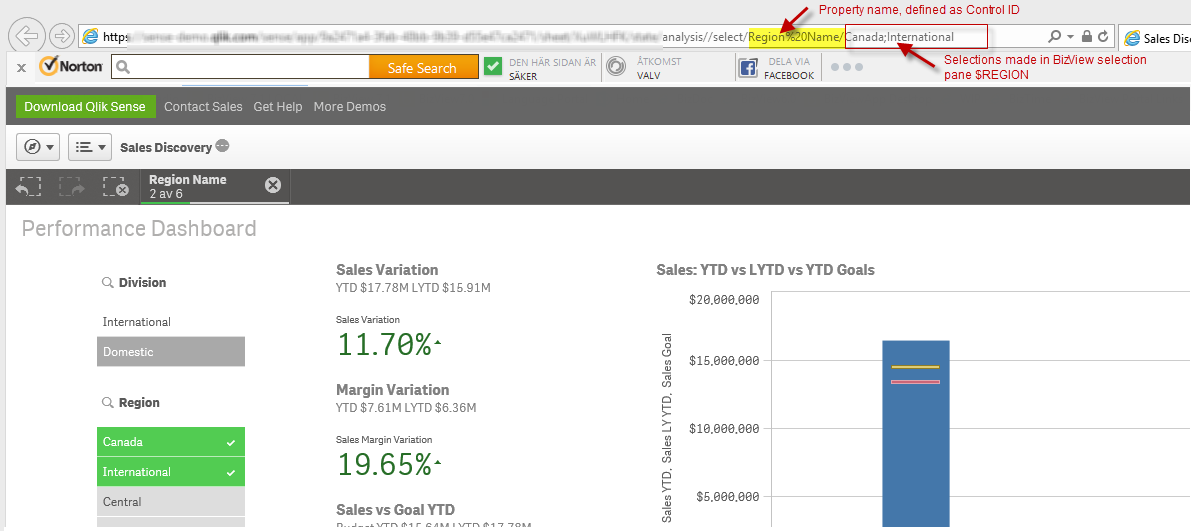
Task: Open the address bar dropdown arrow
Action: (x=1071, y=37)
